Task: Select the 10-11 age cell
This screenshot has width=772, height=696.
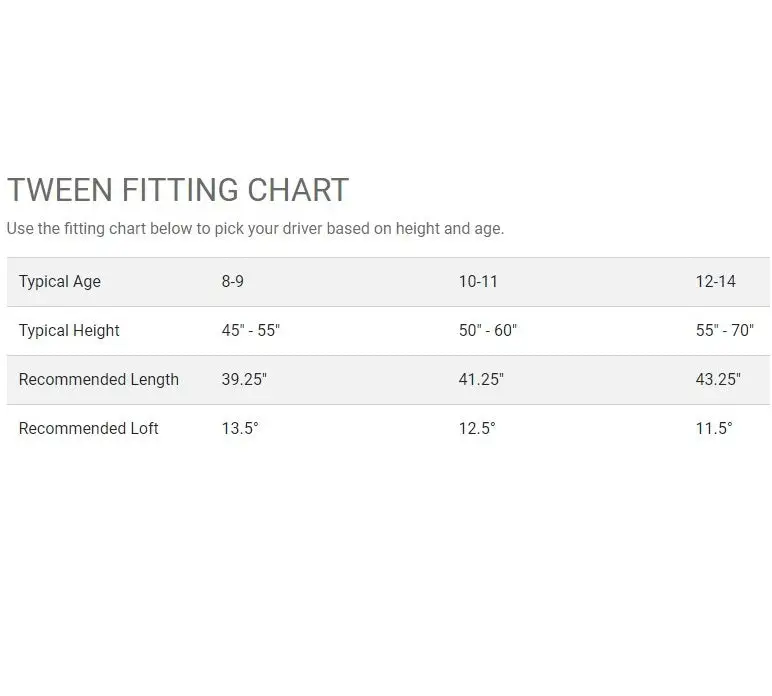Action: pos(478,281)
